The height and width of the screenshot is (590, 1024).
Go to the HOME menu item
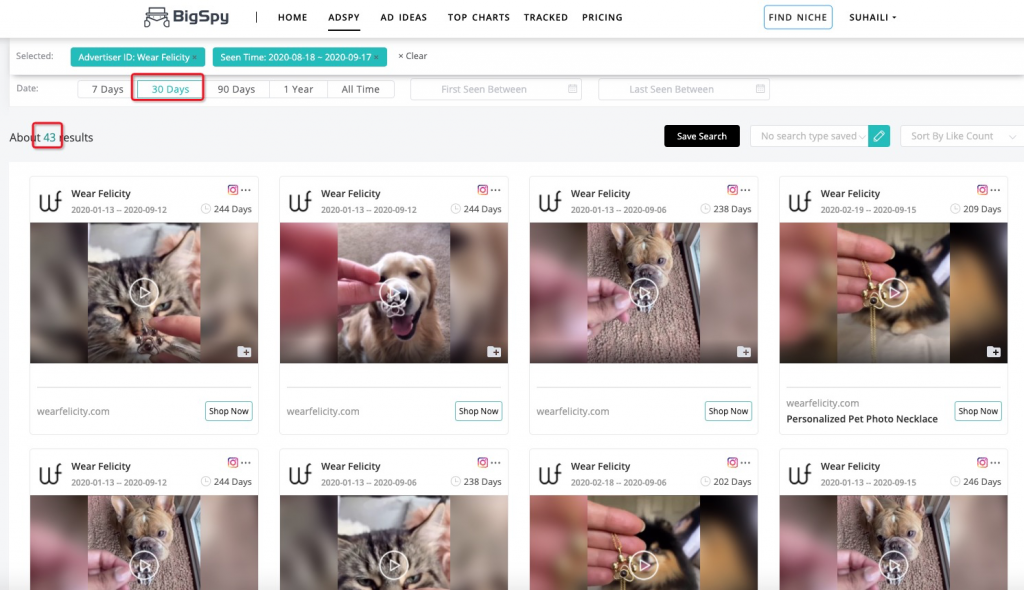293,18
